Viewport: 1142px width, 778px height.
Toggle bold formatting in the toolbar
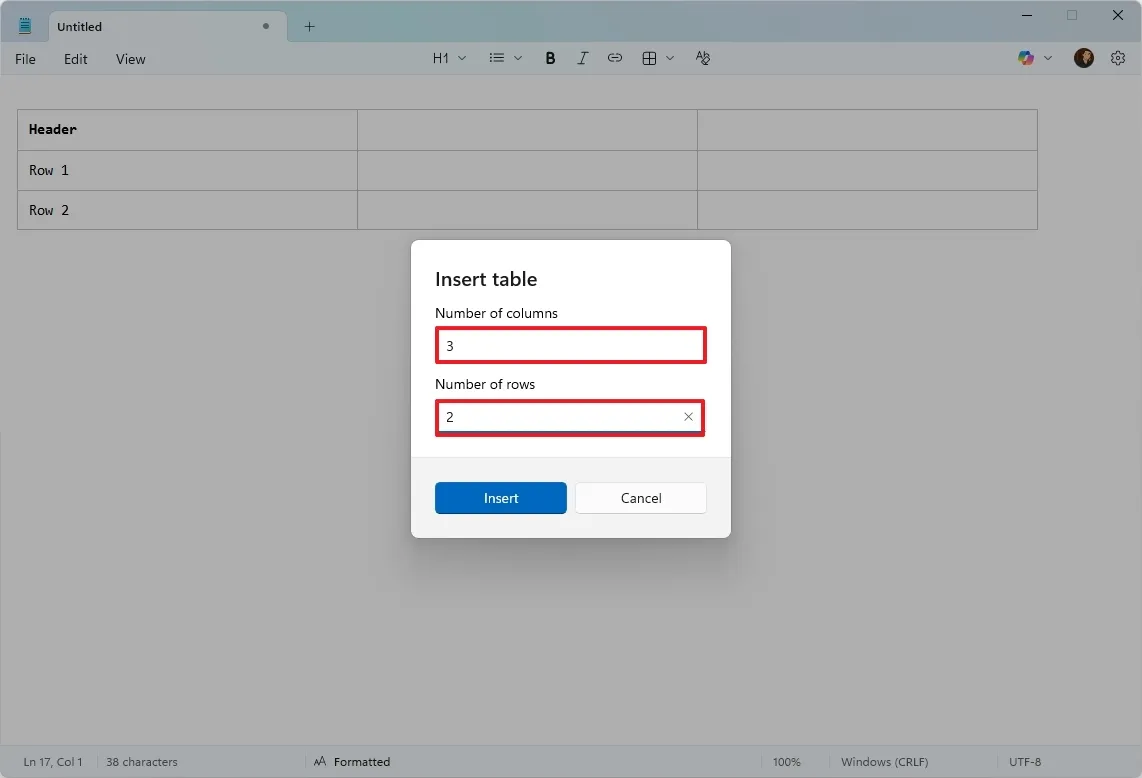[x=550, y=58]
